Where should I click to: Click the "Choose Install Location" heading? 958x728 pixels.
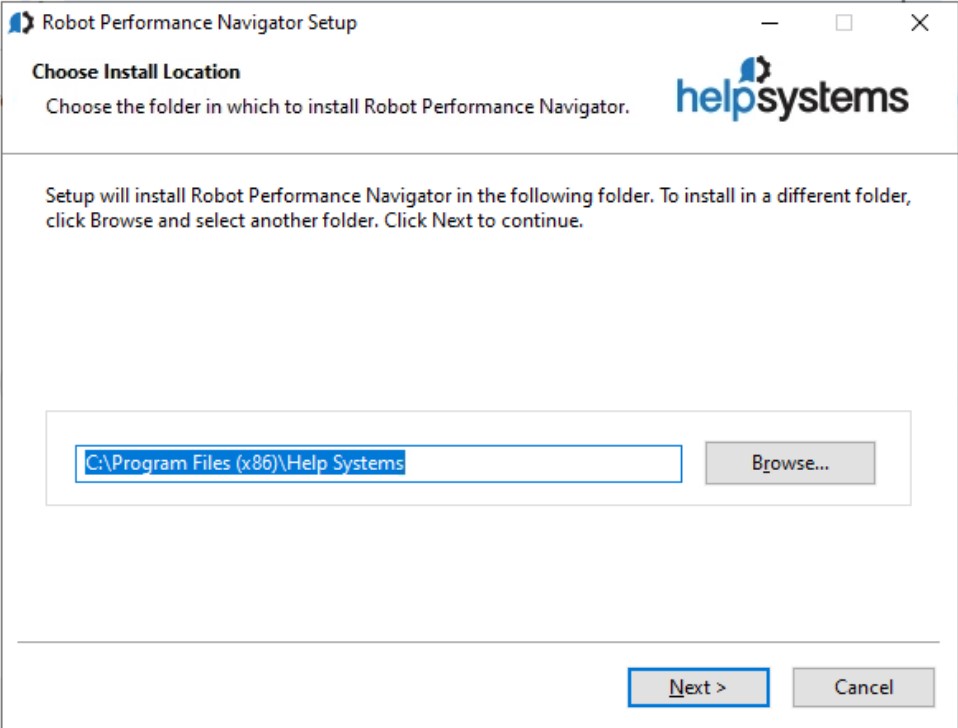(x=136, y=72)
